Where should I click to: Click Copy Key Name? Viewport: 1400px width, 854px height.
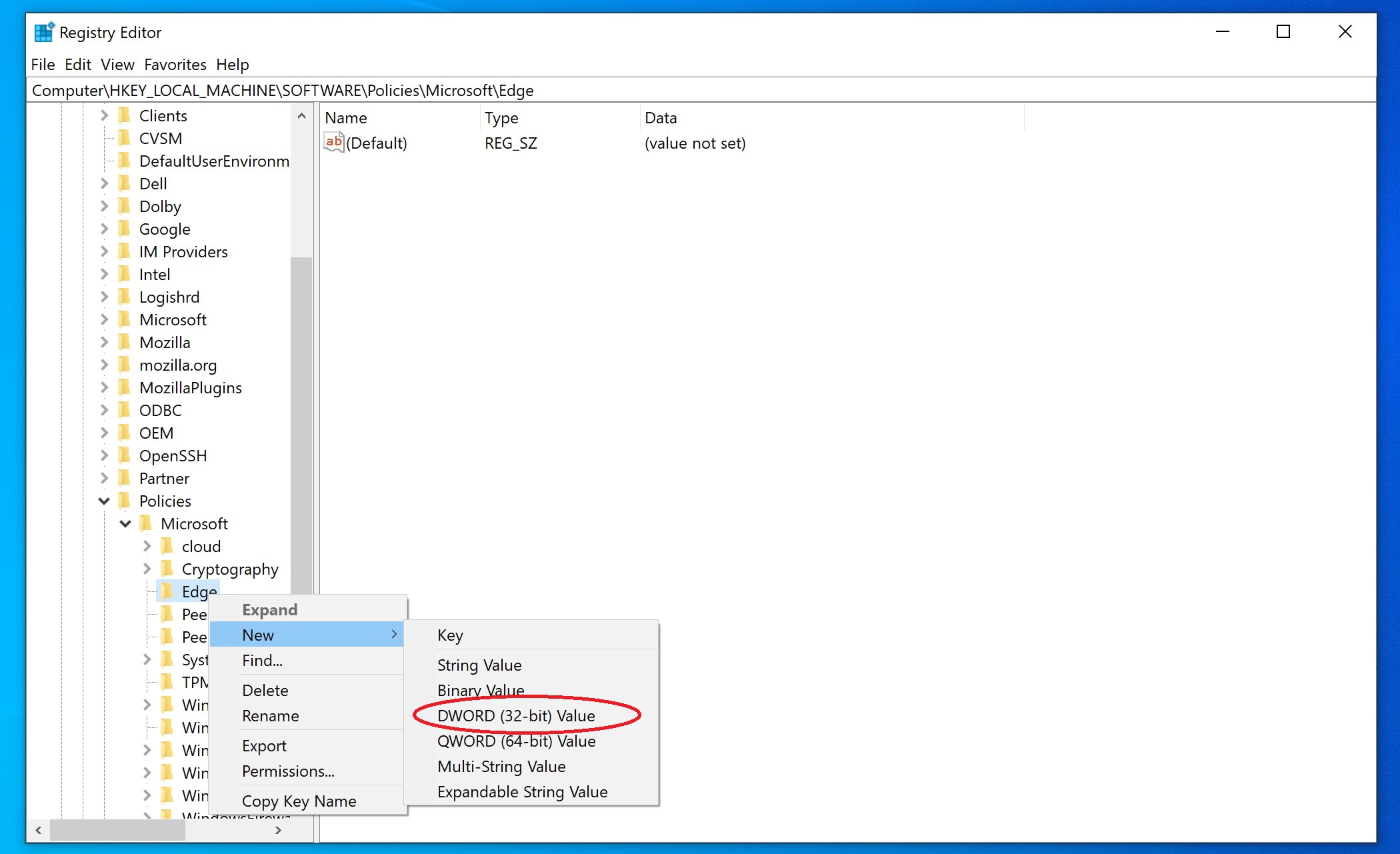(307, 801)
